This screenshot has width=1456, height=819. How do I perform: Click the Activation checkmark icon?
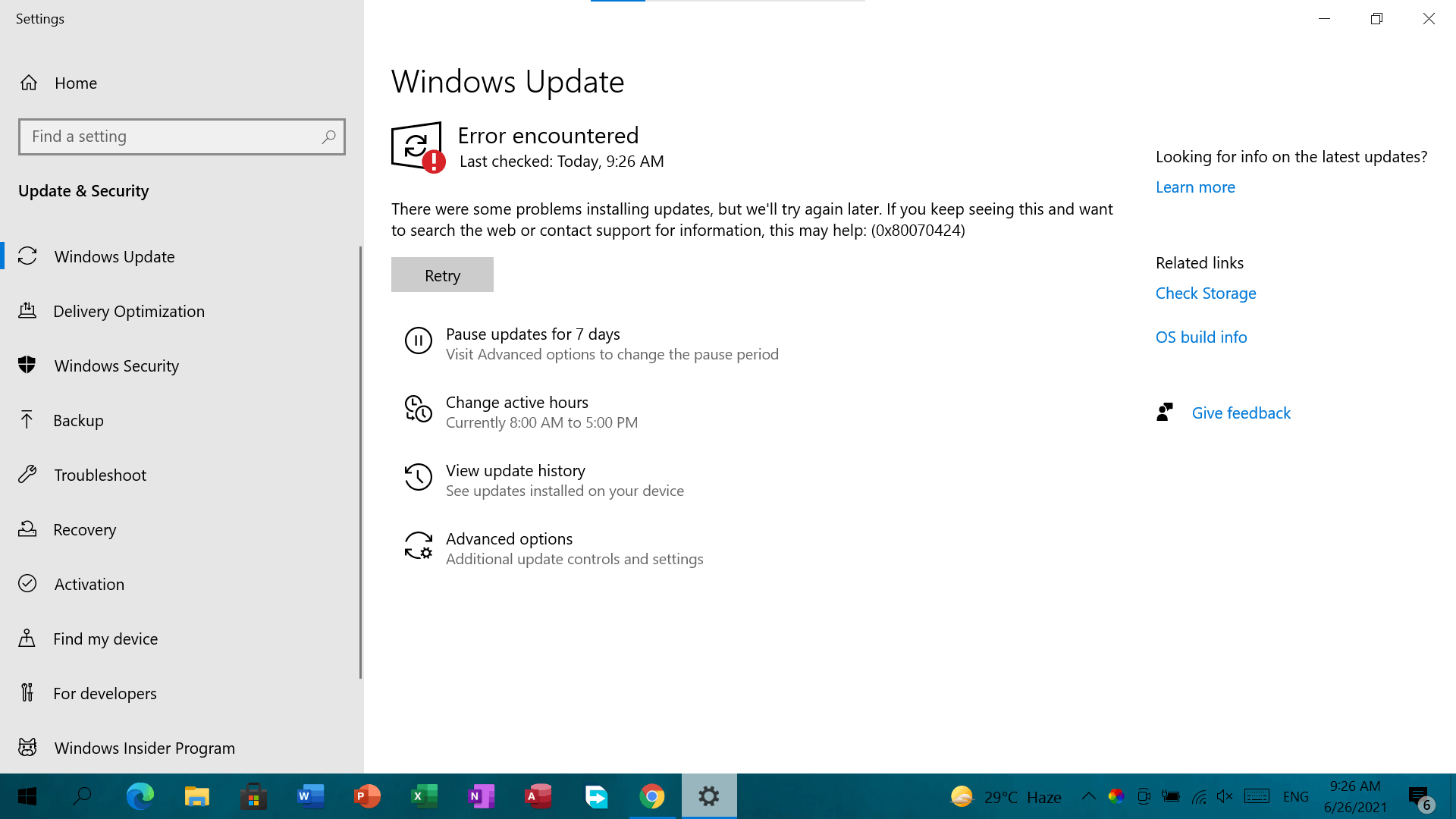27,583
